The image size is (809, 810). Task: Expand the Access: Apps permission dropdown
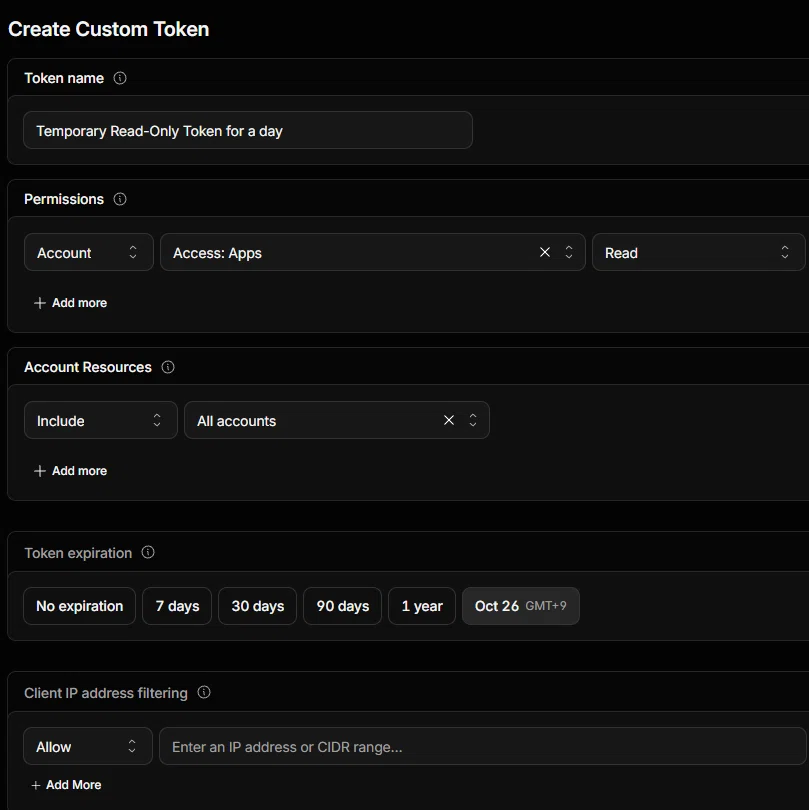tap(569, 252)
